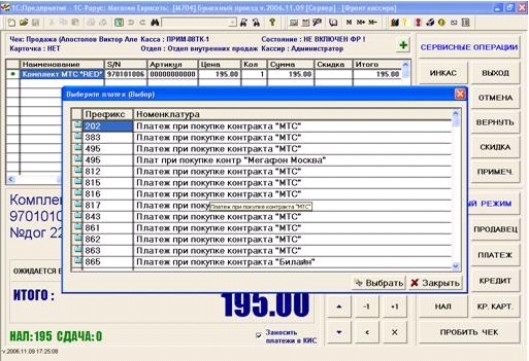This screenshot has height=361, width=529.
Task: Click the M memory toolbar icon
Action: pyautogui.click(x=349, y=22)
